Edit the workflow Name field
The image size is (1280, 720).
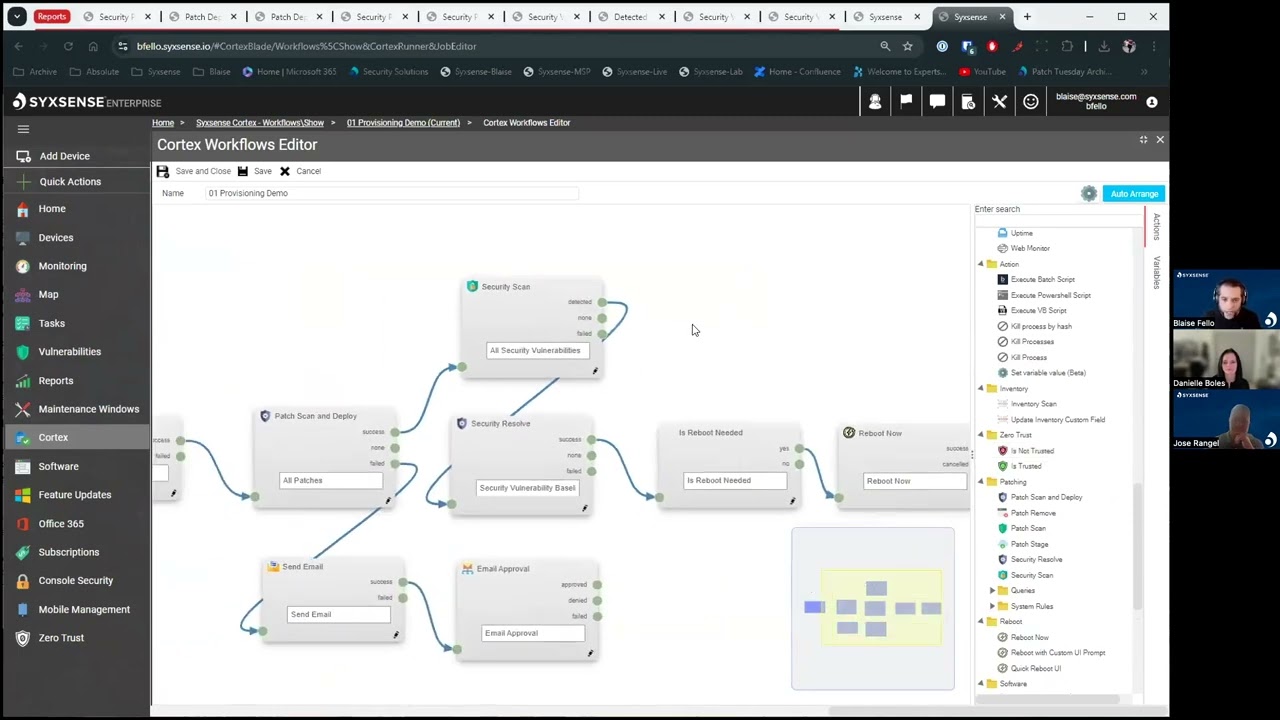click(x=392, y=193)
